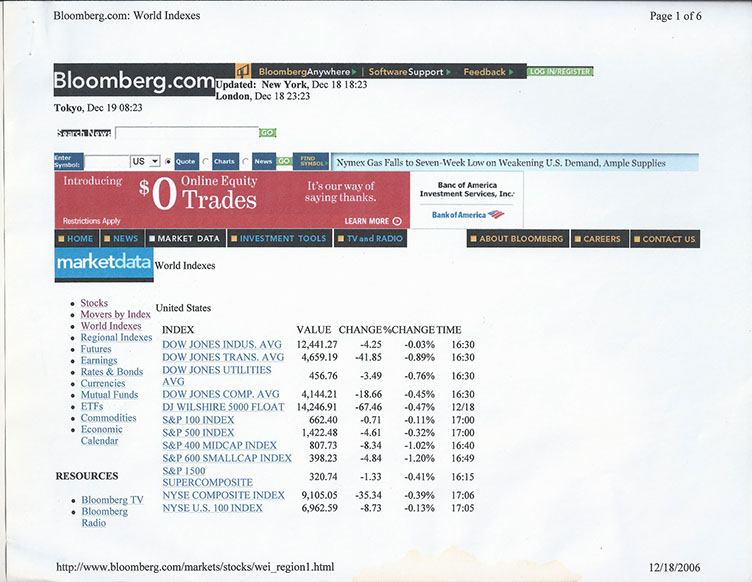Image resolution: width=752 pixels, height=582 pixels.
Task: Open the Bloomberg Anywhere link
Action: [x=307, y=72]
